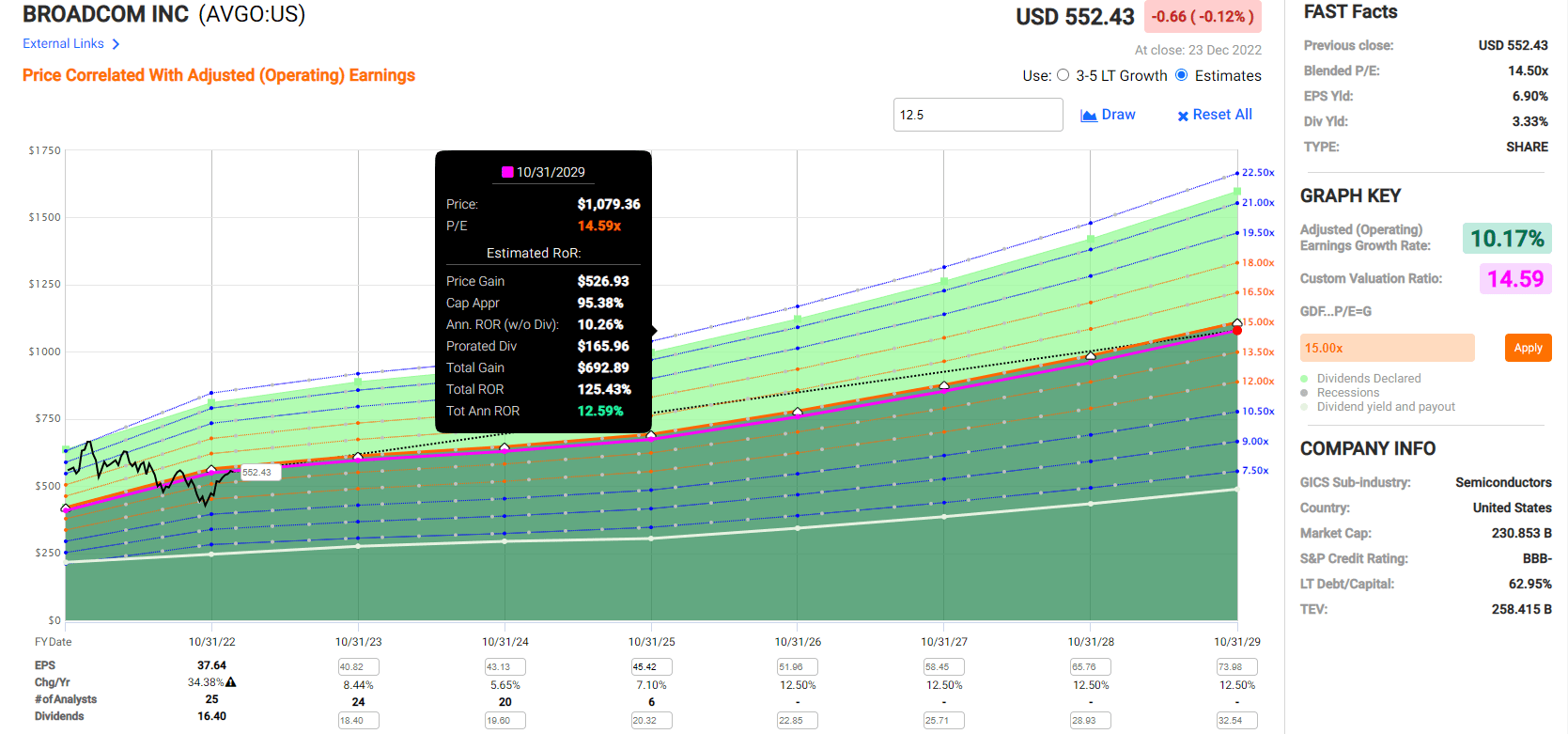
Task: Click EPS input 65.76 for 10/31/28
Action: [x=1091, y=666]
